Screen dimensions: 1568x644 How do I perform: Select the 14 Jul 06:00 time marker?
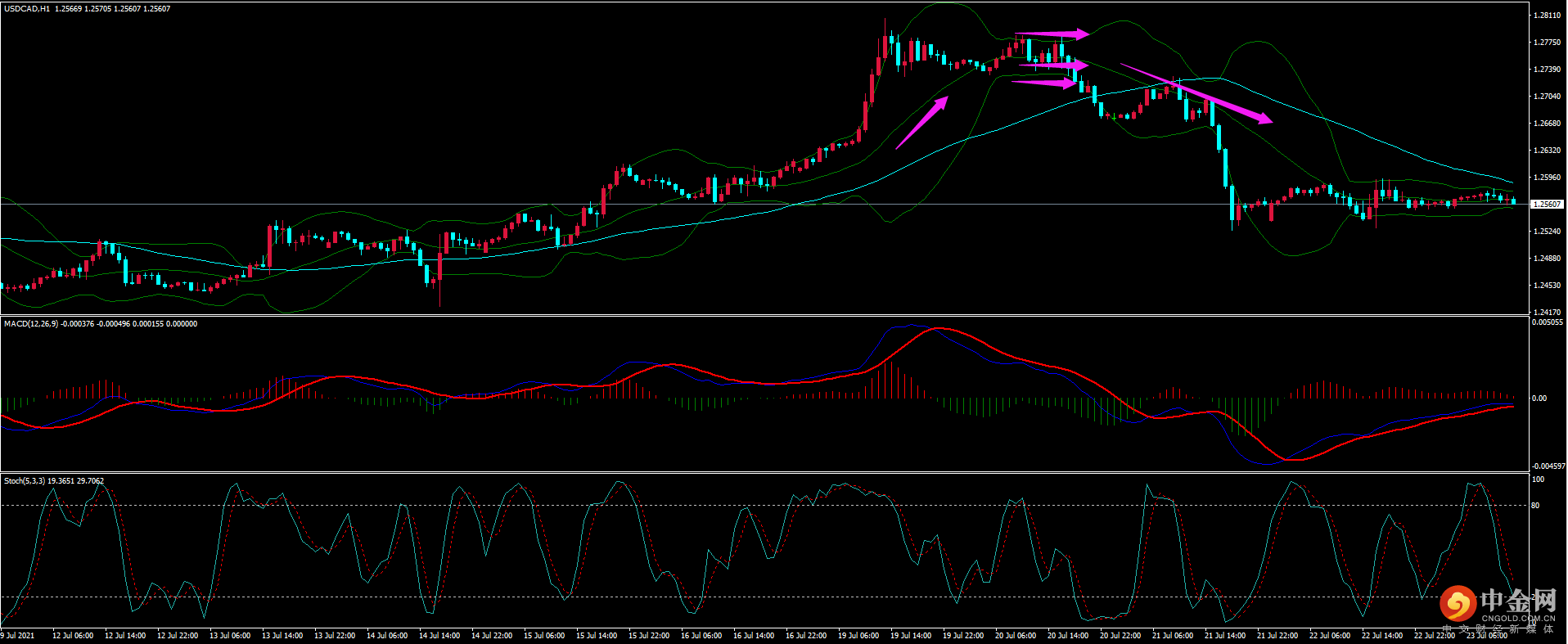coord(386,636)
